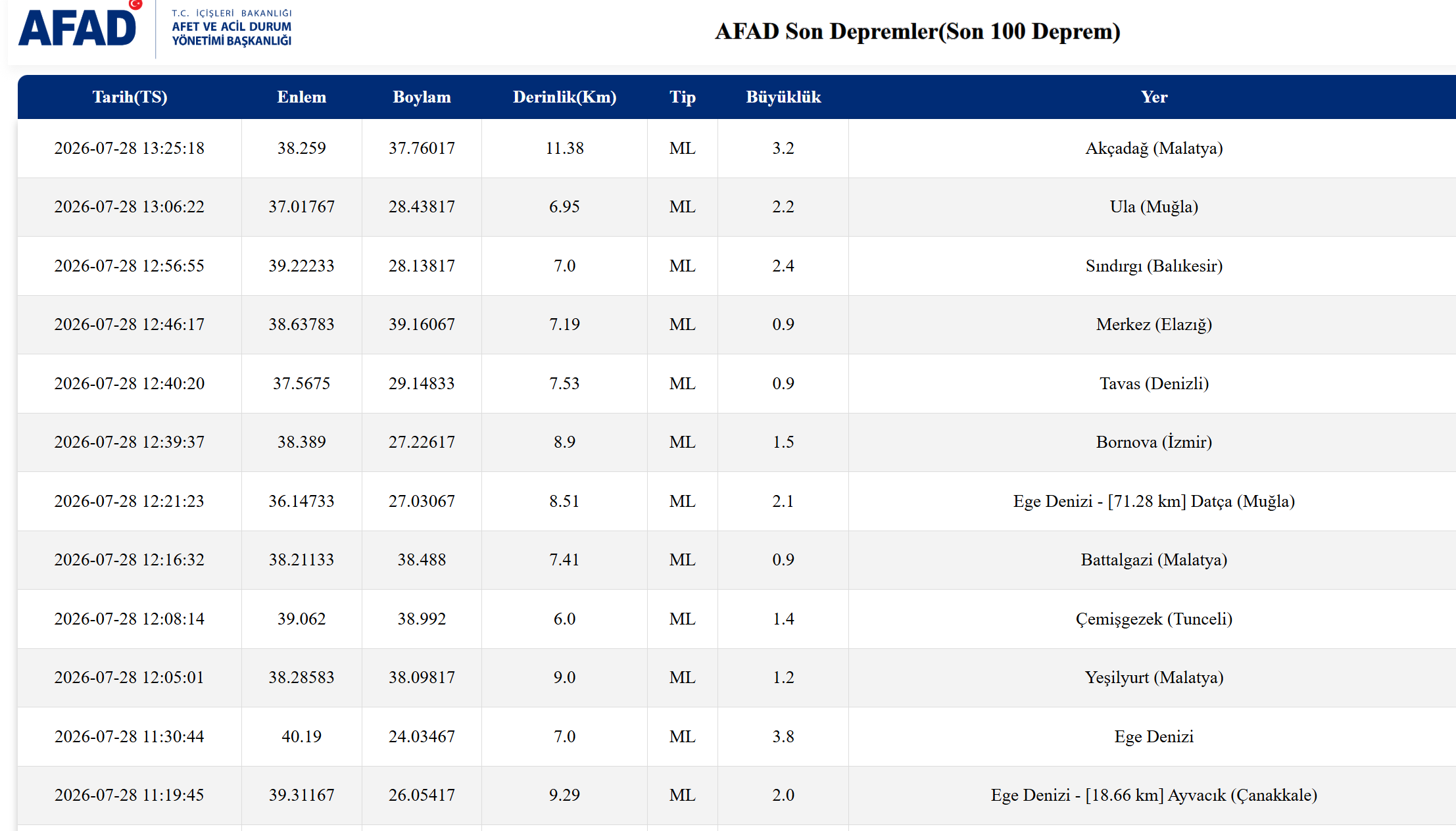Click the 2026-07-28 12:46:17 date cell
Screen dimensions: 1456x831
(x=130, y=324)
